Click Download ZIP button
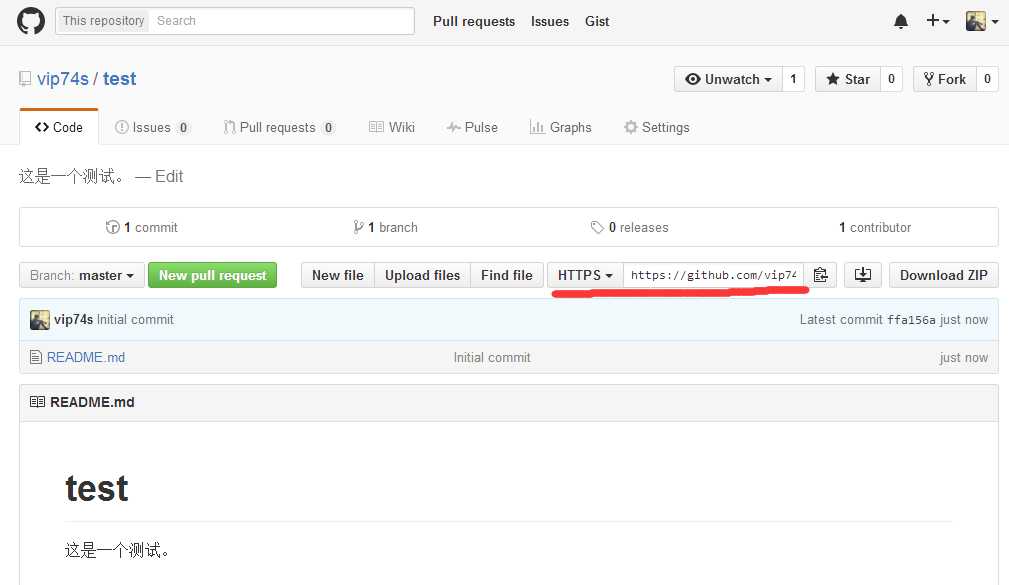This screenshot has width=1009, height=585. point(943,275)
